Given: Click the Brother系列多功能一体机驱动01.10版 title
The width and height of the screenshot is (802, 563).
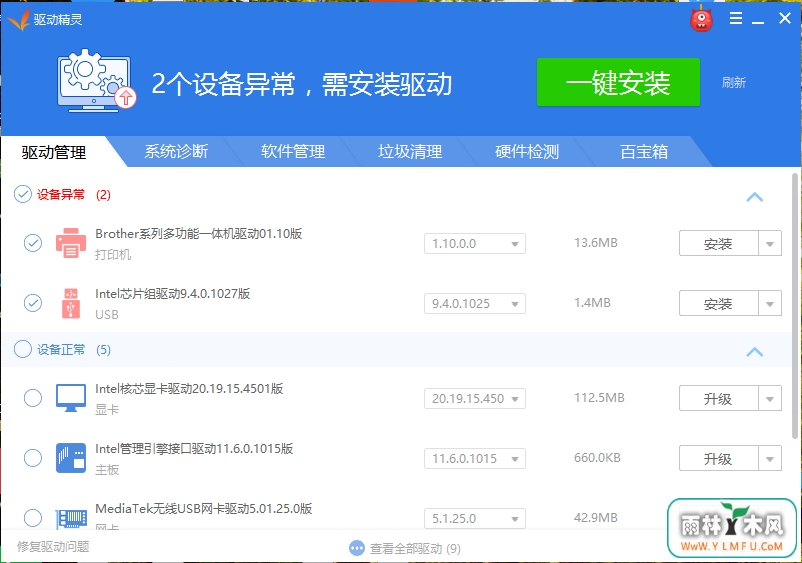Looking at the screenshot, I should point(198,234).
